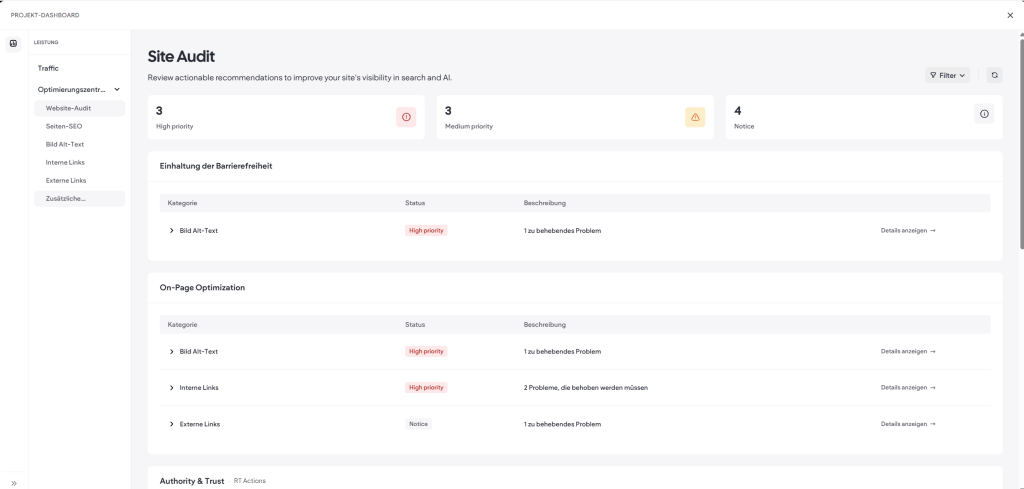
Task: Click the refresh icon next to Filter
Action: click(x=995, y=75)
